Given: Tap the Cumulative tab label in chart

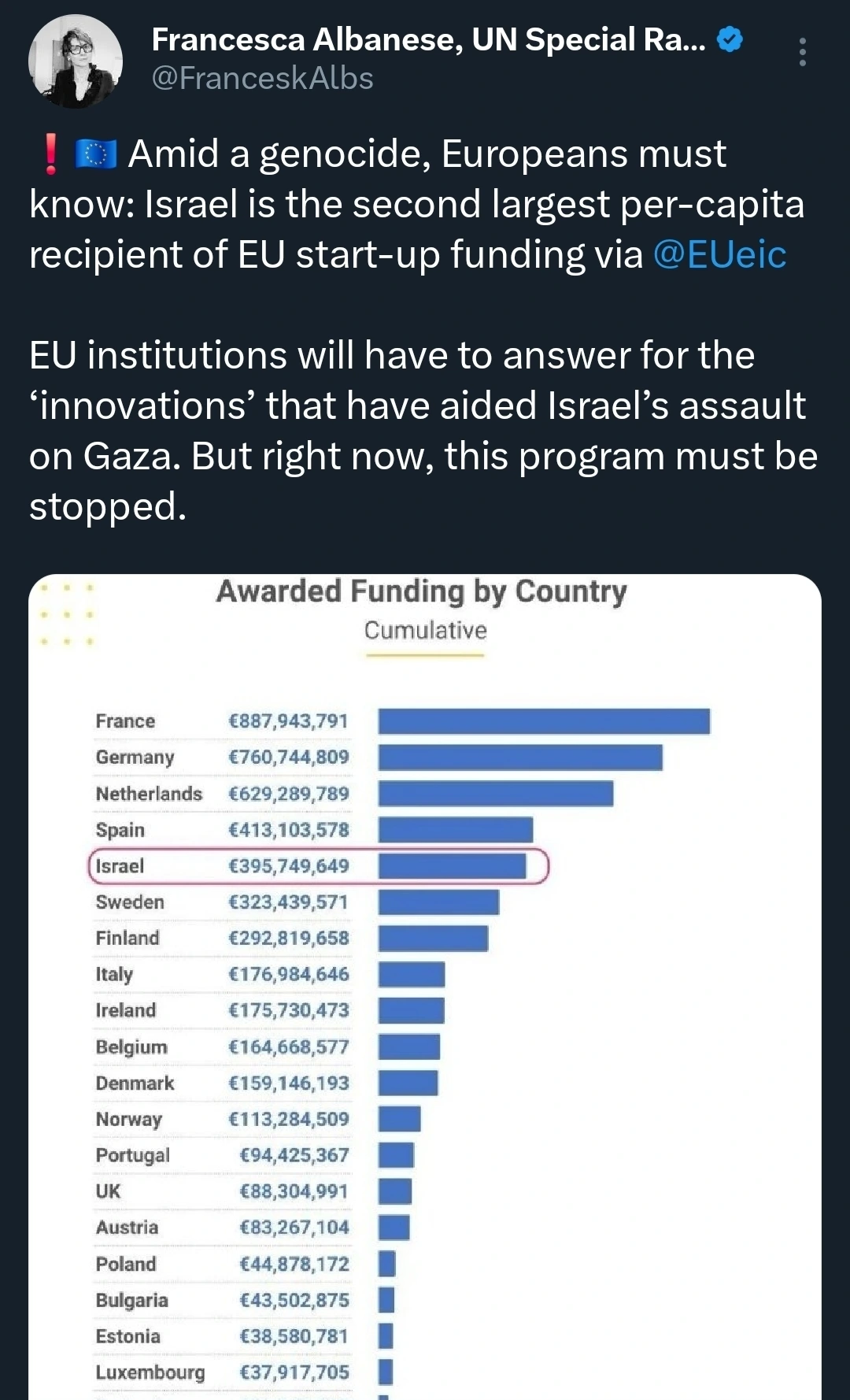Looking at the screenshot, I should click(x=425, y=631).
